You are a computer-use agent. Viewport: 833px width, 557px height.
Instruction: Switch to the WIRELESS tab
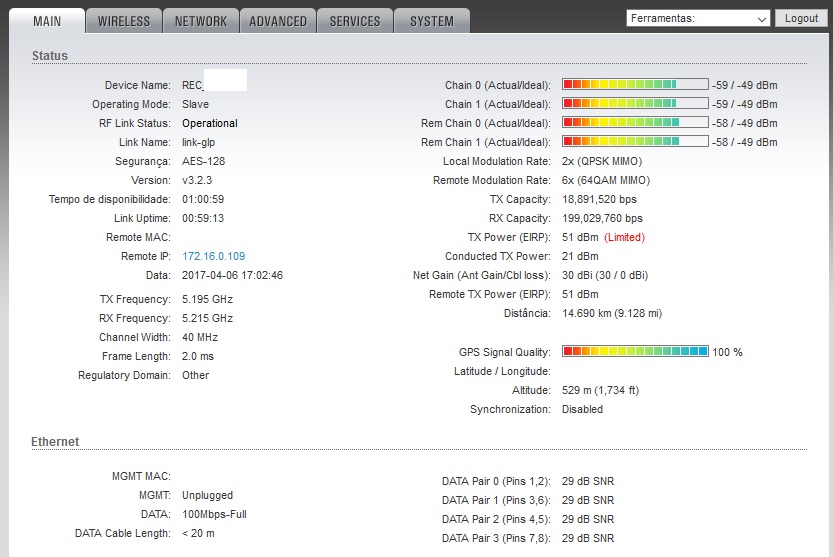[124, 21]
